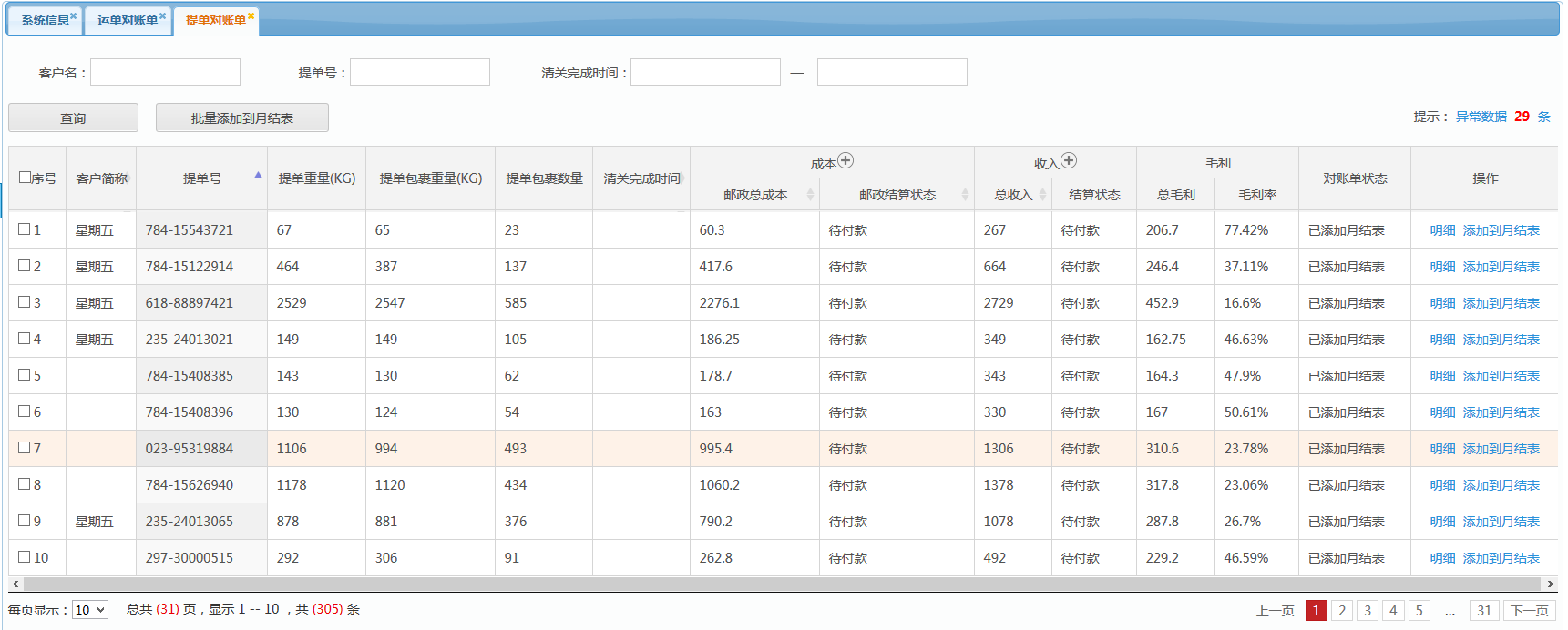This screenshot has height=630, width=1568.
Task: Click the 客户简称 column header
Action: click(x=101, y=178)
